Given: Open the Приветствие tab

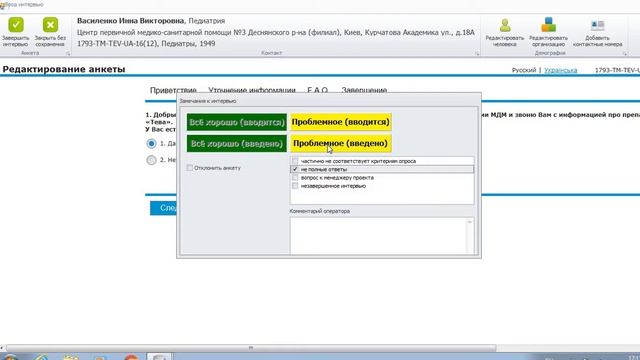Looking at the screenshot, I should point(173,90).
